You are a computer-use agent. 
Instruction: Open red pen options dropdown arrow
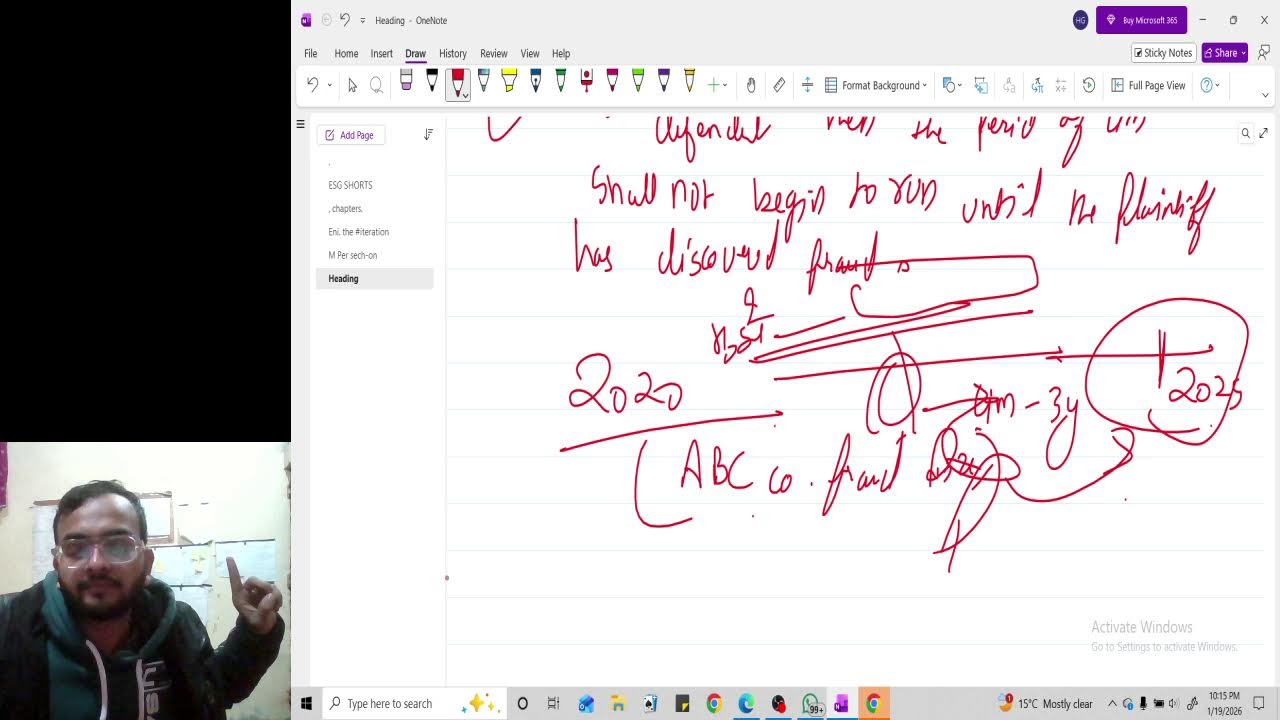(465, 95)
